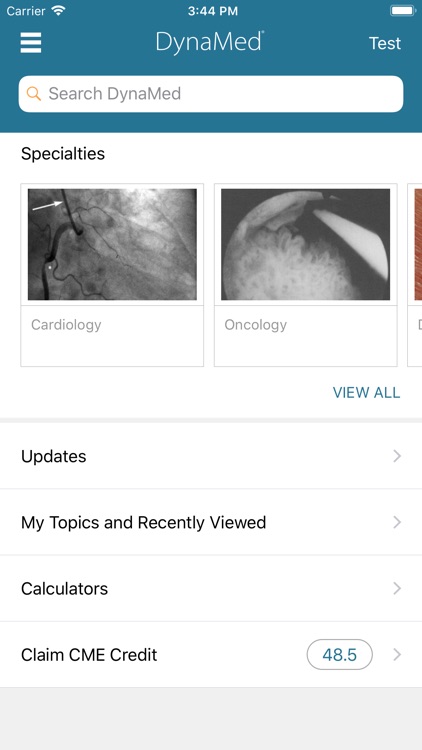Tap the 48.5 credit badge
The height and width of the screenshot is (750, 422).
coord(340,655)
